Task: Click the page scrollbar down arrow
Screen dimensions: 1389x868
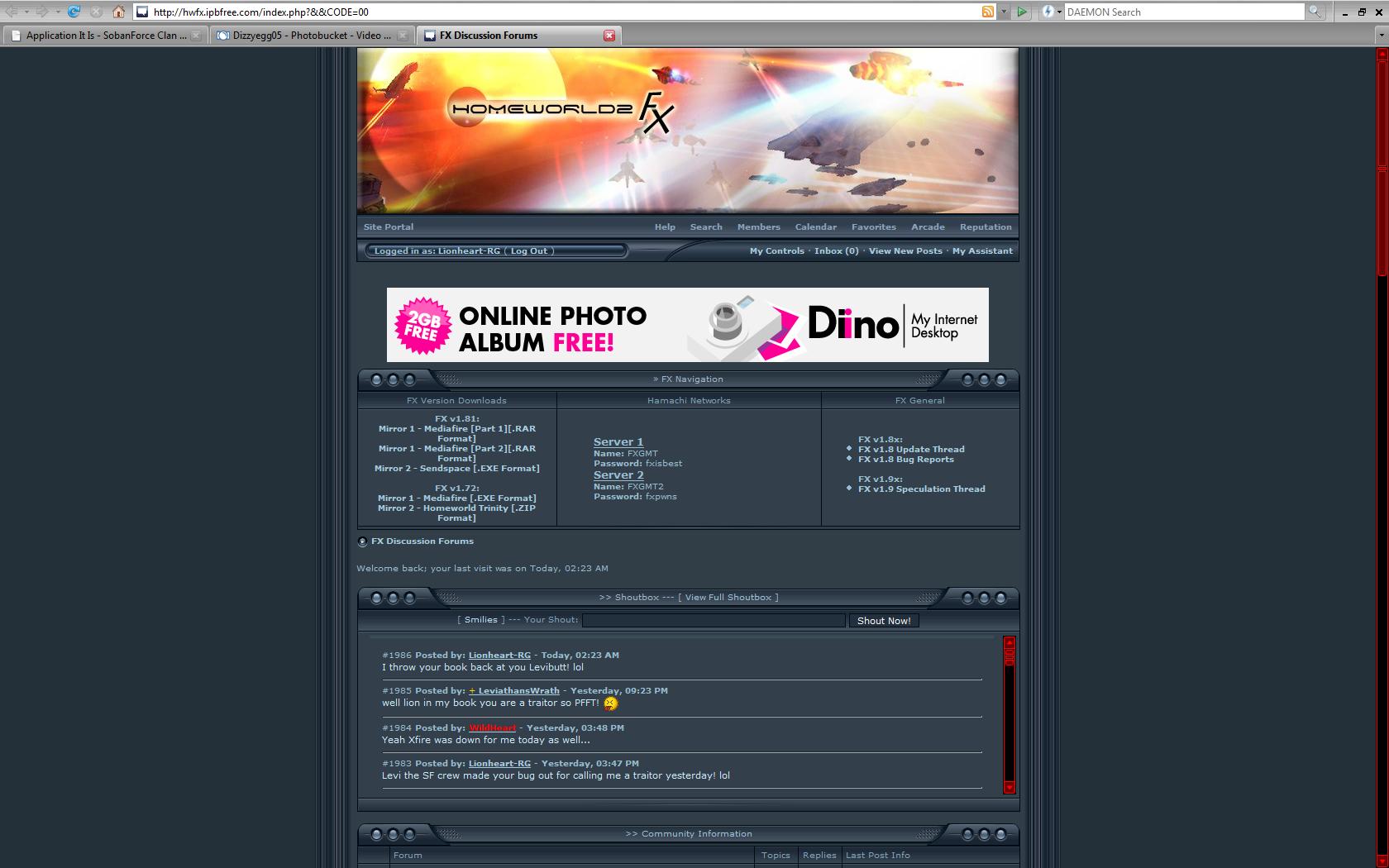Action: point(1382,861)
